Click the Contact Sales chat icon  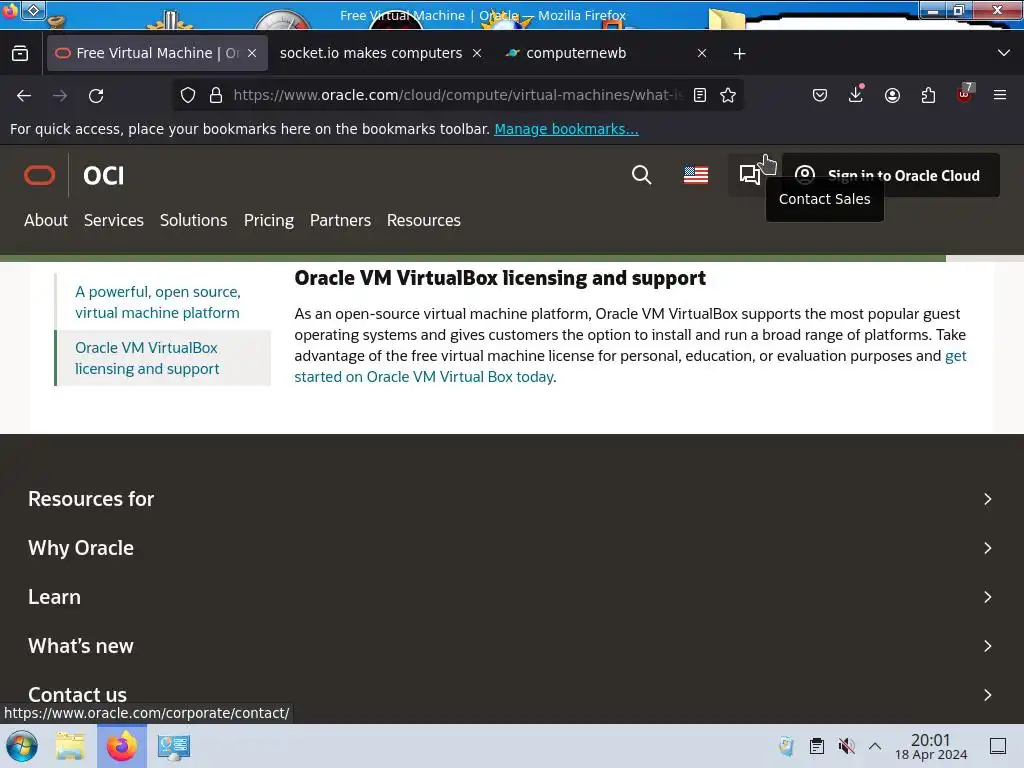(750, 174)
